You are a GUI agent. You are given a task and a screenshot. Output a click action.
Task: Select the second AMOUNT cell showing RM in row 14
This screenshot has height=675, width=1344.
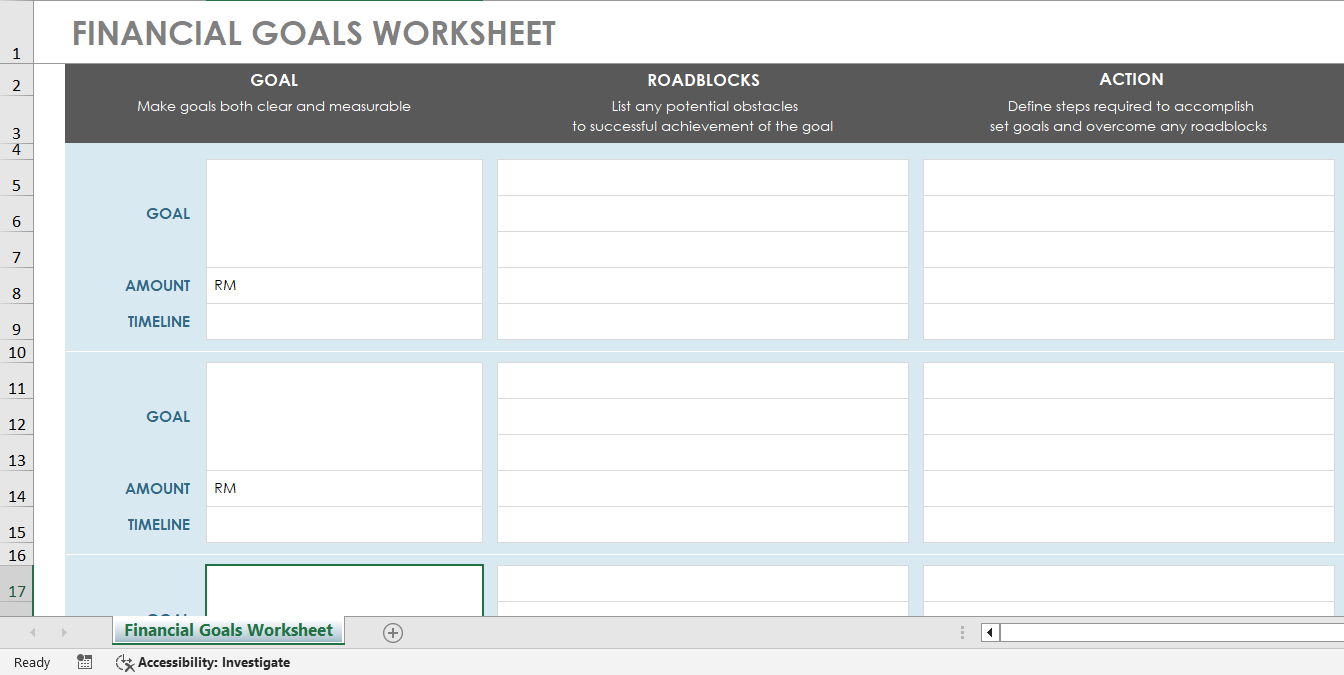(344, 489)
